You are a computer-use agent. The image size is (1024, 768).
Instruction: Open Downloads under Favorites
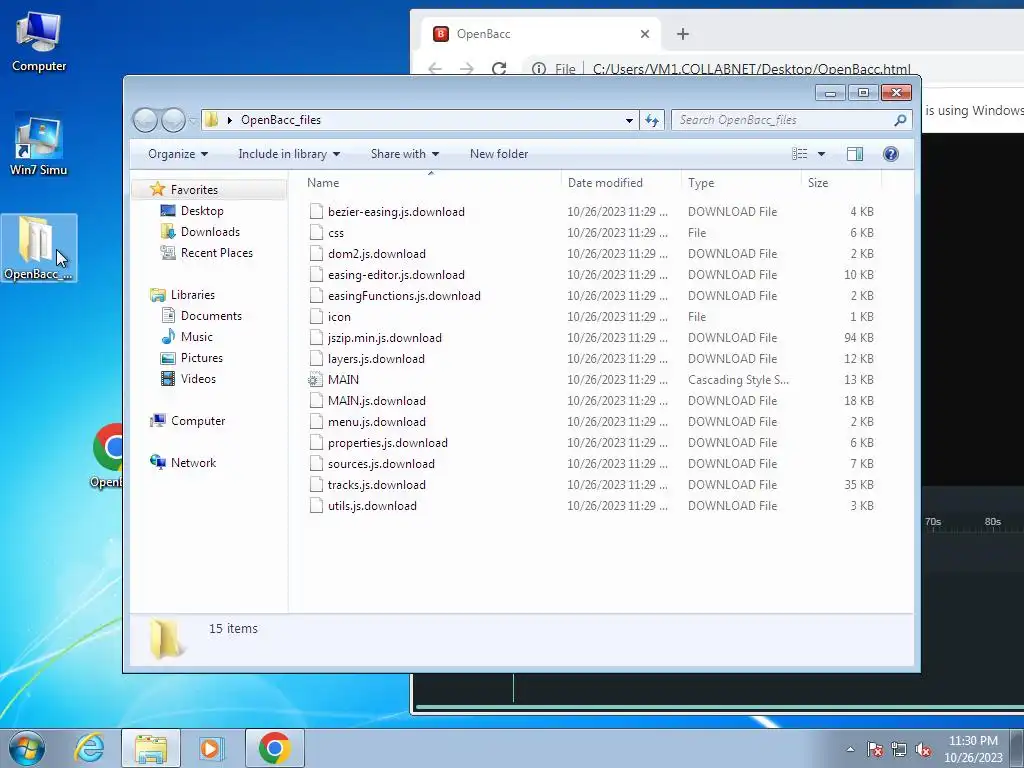pyautogui.click(x=210, y=232)
